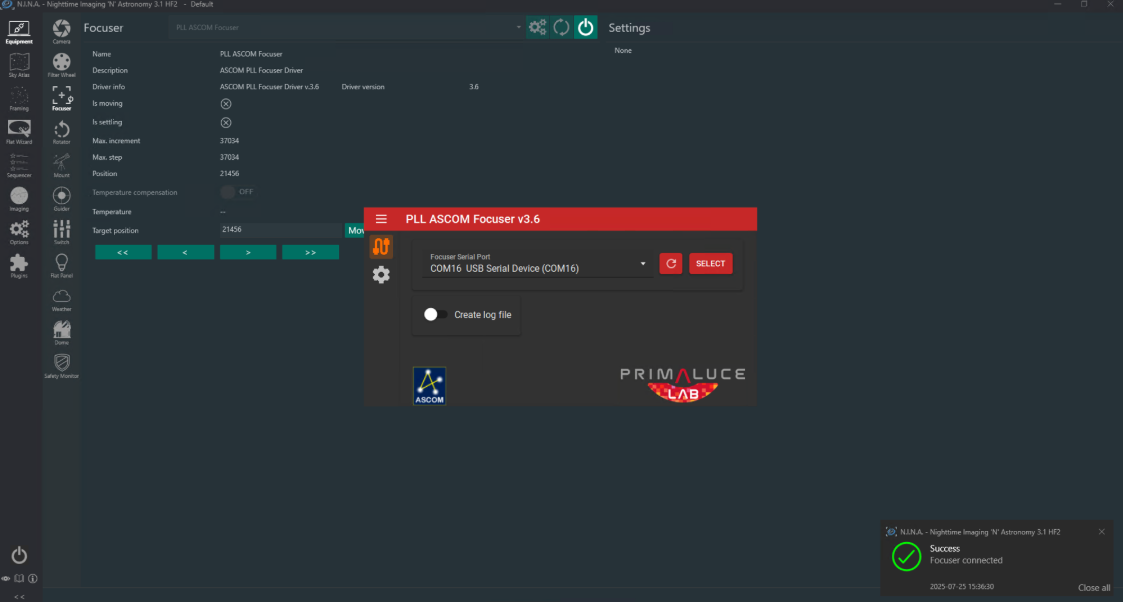Screen dimensions: 1125x602
Task: Select the orange connection tab in PLL dialog
Action: point(381,246)
